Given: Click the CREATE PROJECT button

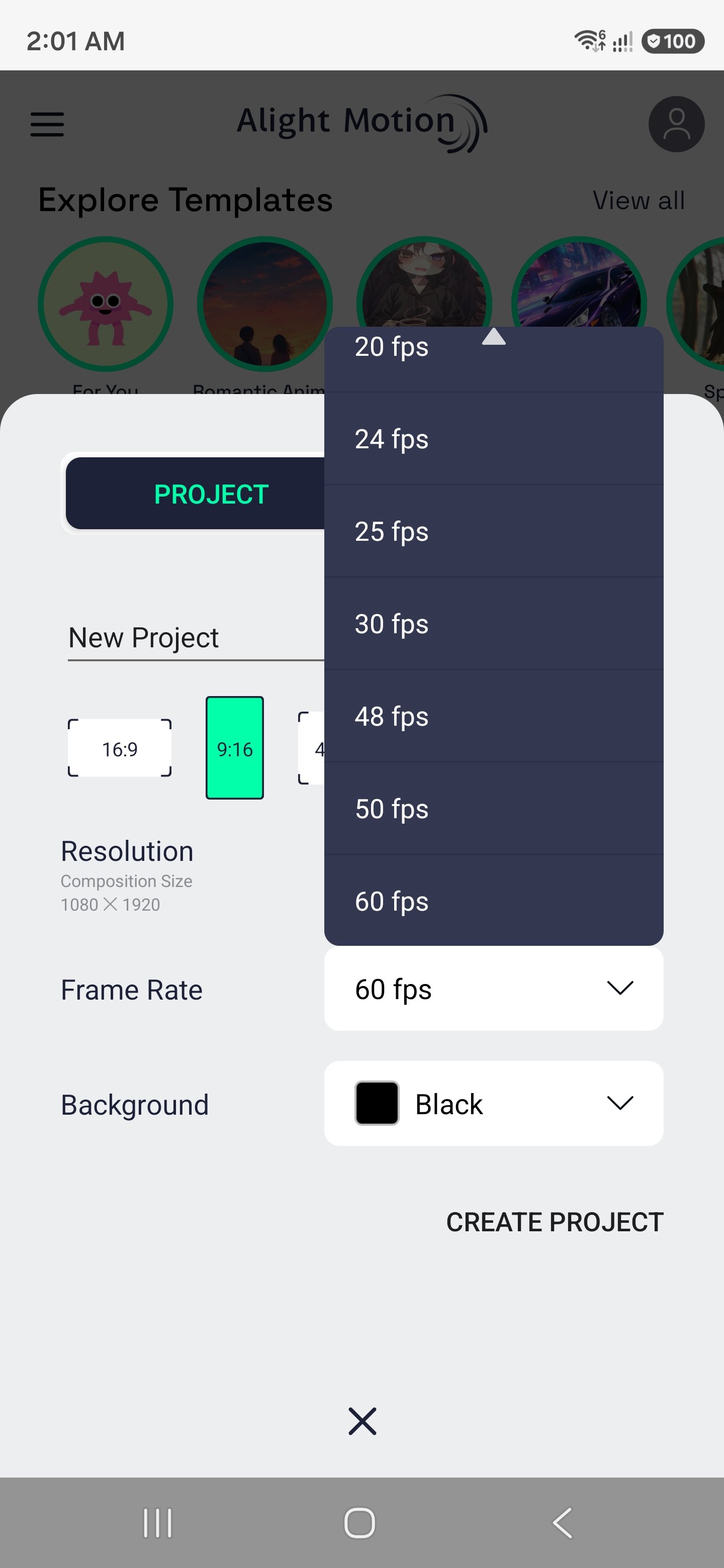Looking at the screenshot, I should 554,1222.
